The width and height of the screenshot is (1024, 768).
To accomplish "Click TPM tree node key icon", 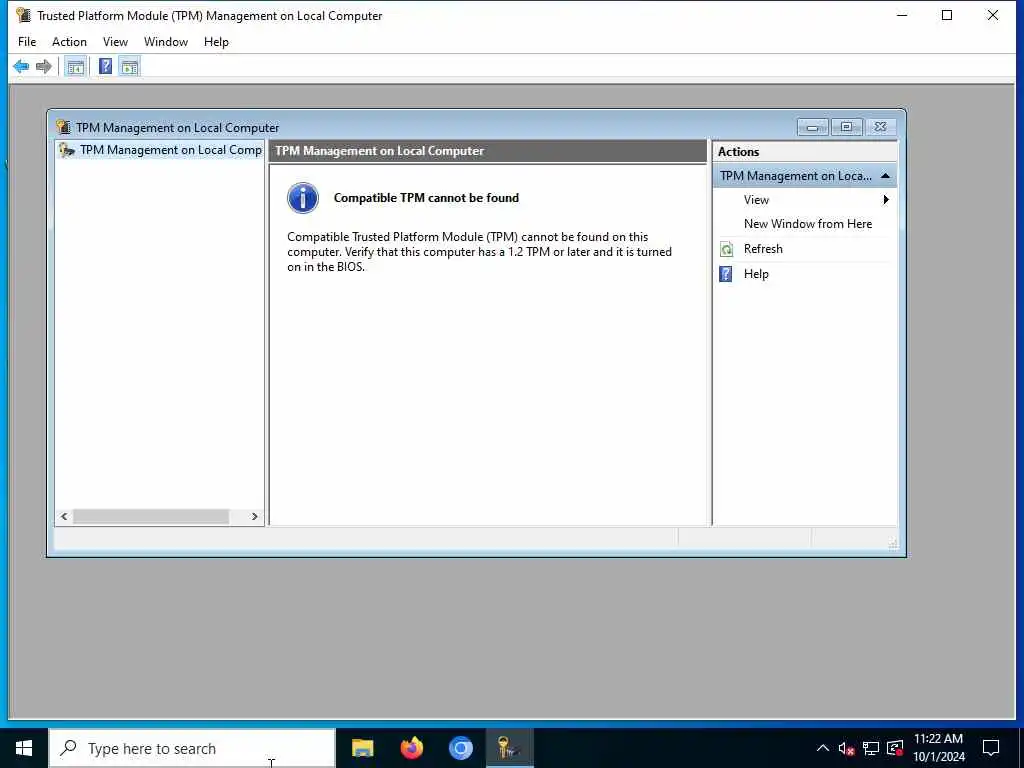I will click(67, 150).
